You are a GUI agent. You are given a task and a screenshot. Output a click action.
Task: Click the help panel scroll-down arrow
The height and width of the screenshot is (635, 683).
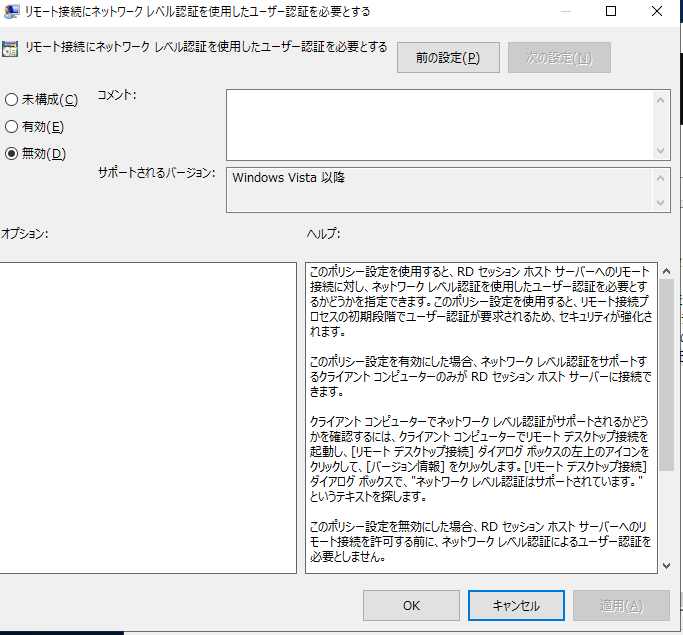pyautogui.click(x=666, y=566)
